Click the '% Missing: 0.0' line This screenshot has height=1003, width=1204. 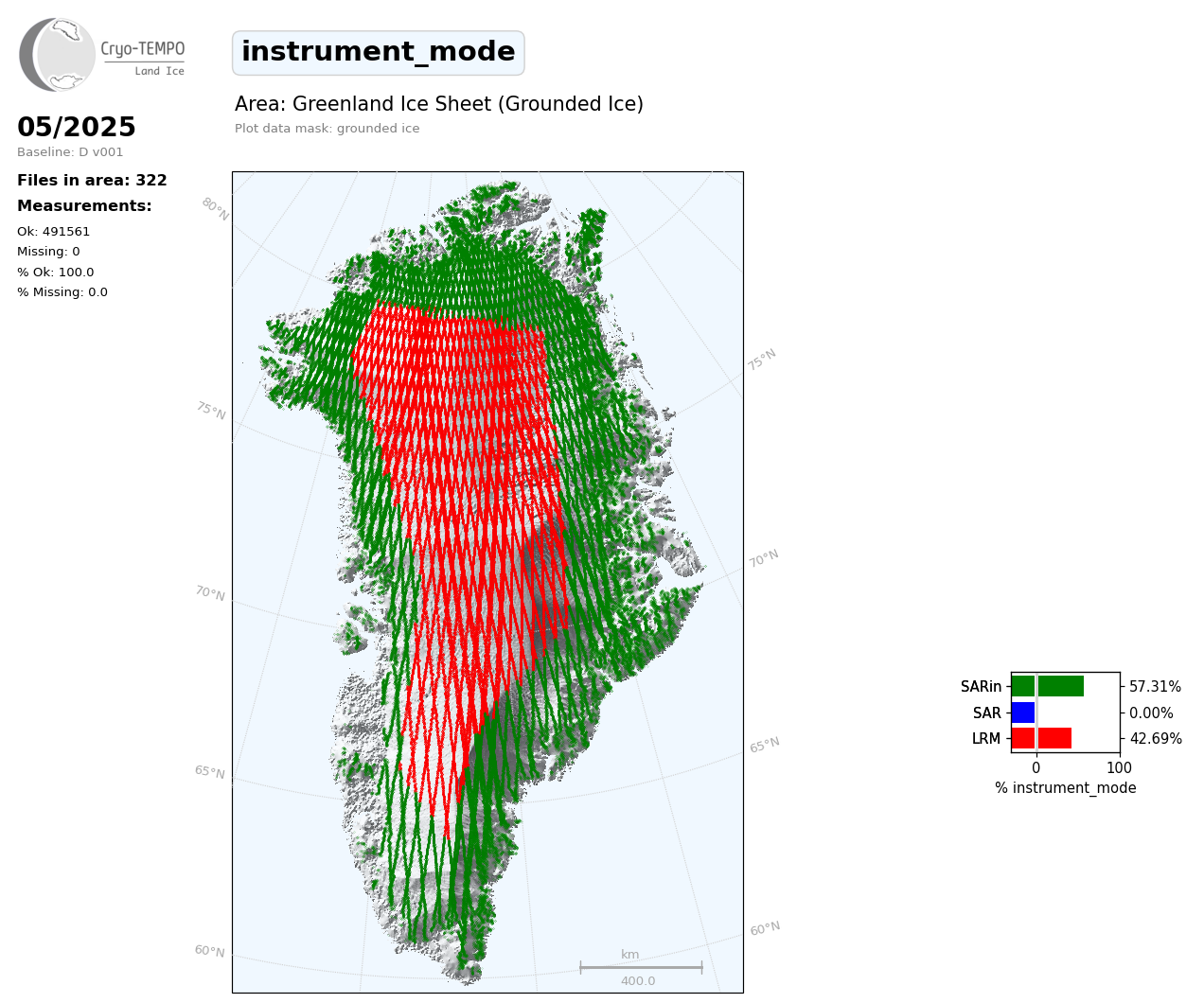point(62,292)
